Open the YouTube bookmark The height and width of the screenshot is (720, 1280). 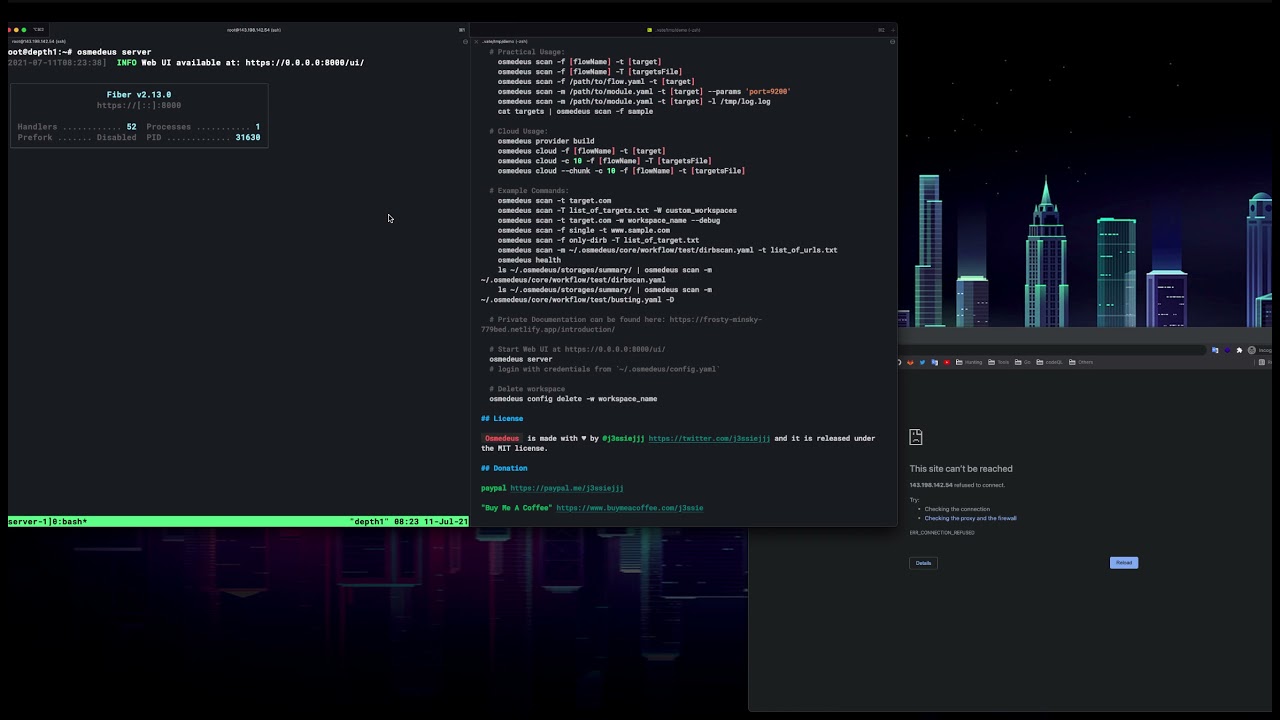coord(946,362)
